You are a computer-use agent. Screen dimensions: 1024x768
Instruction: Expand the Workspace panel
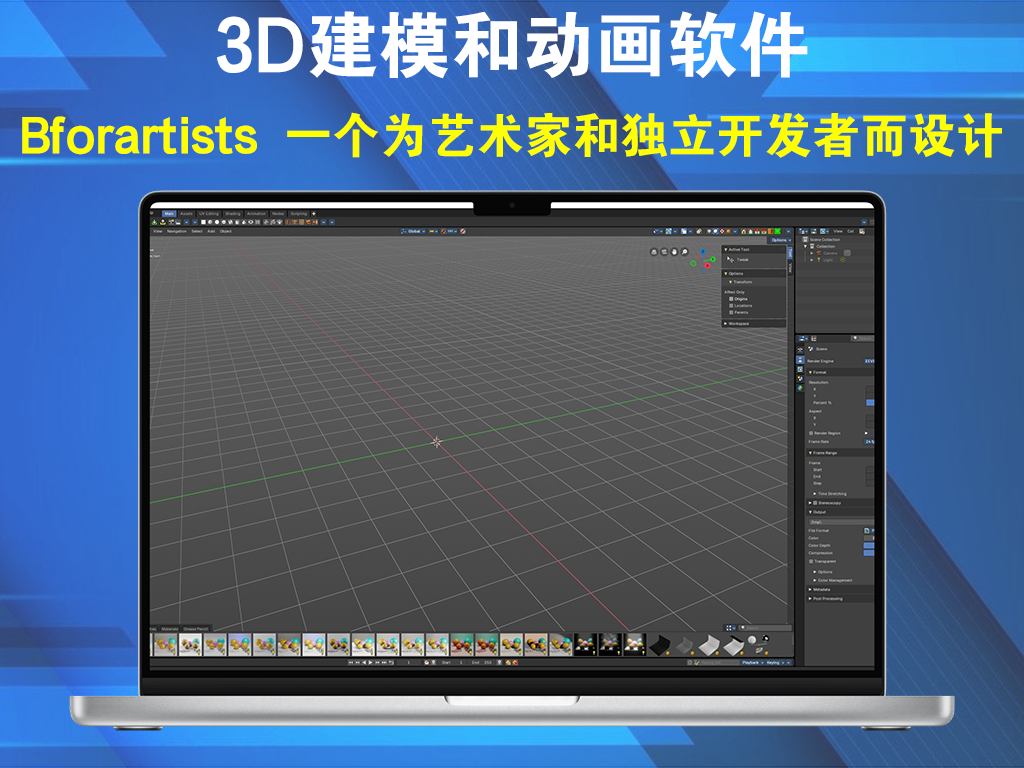tap(738, 324)
